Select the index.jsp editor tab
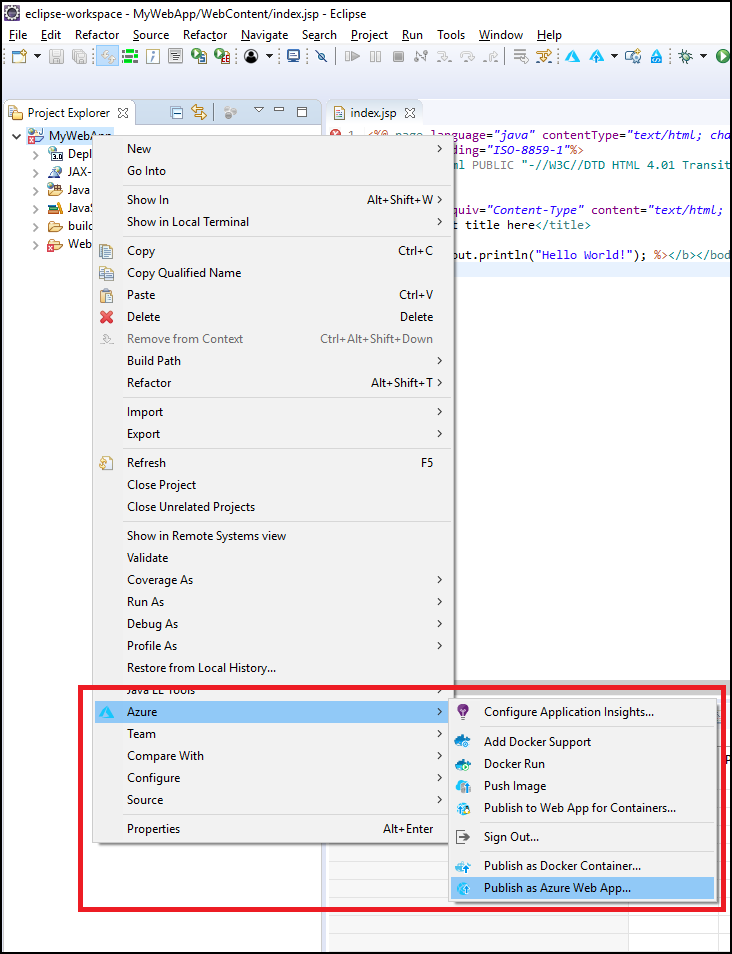Viewport: 732px width, 954px height. (374, 113)
